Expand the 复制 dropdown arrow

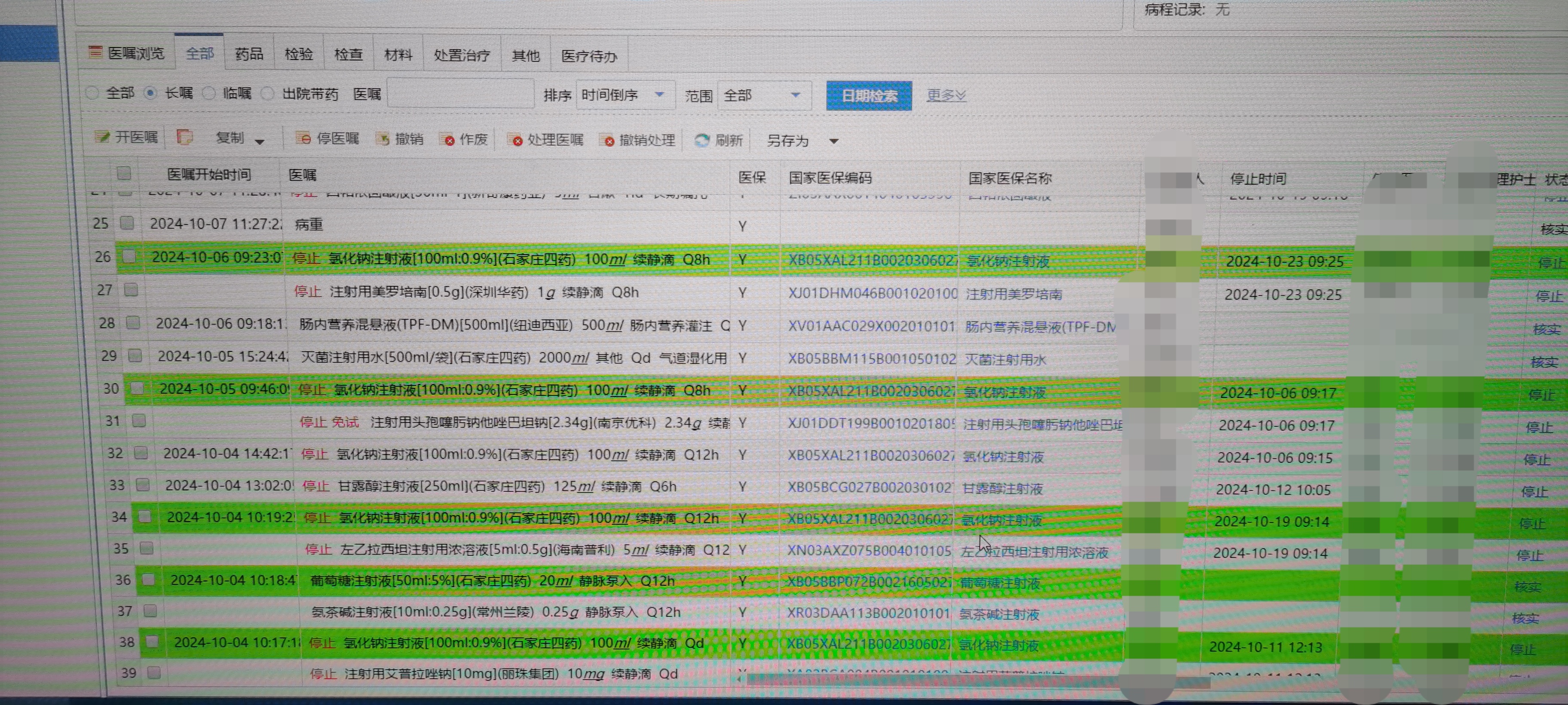pos(260,141)
